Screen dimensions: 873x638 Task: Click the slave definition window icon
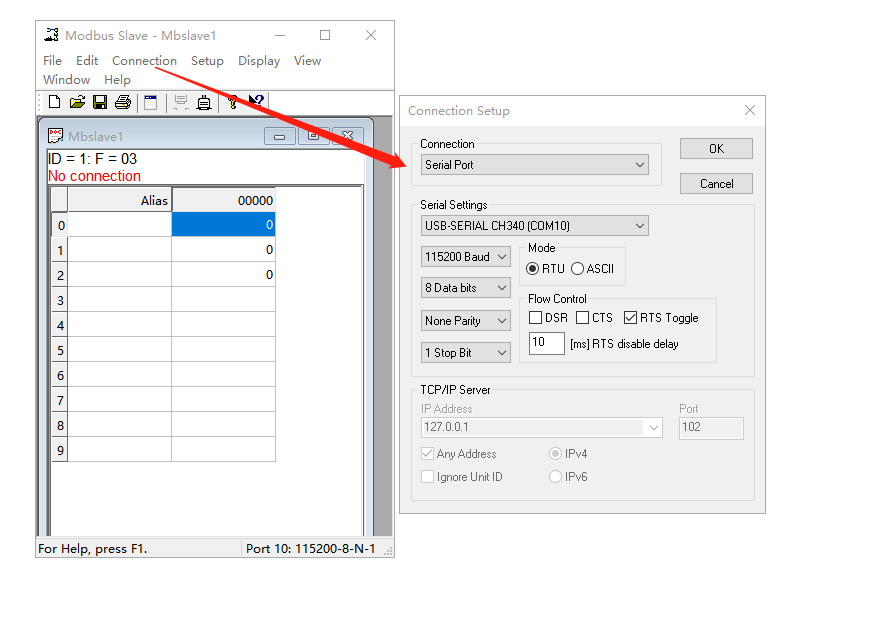click(150, 102)
